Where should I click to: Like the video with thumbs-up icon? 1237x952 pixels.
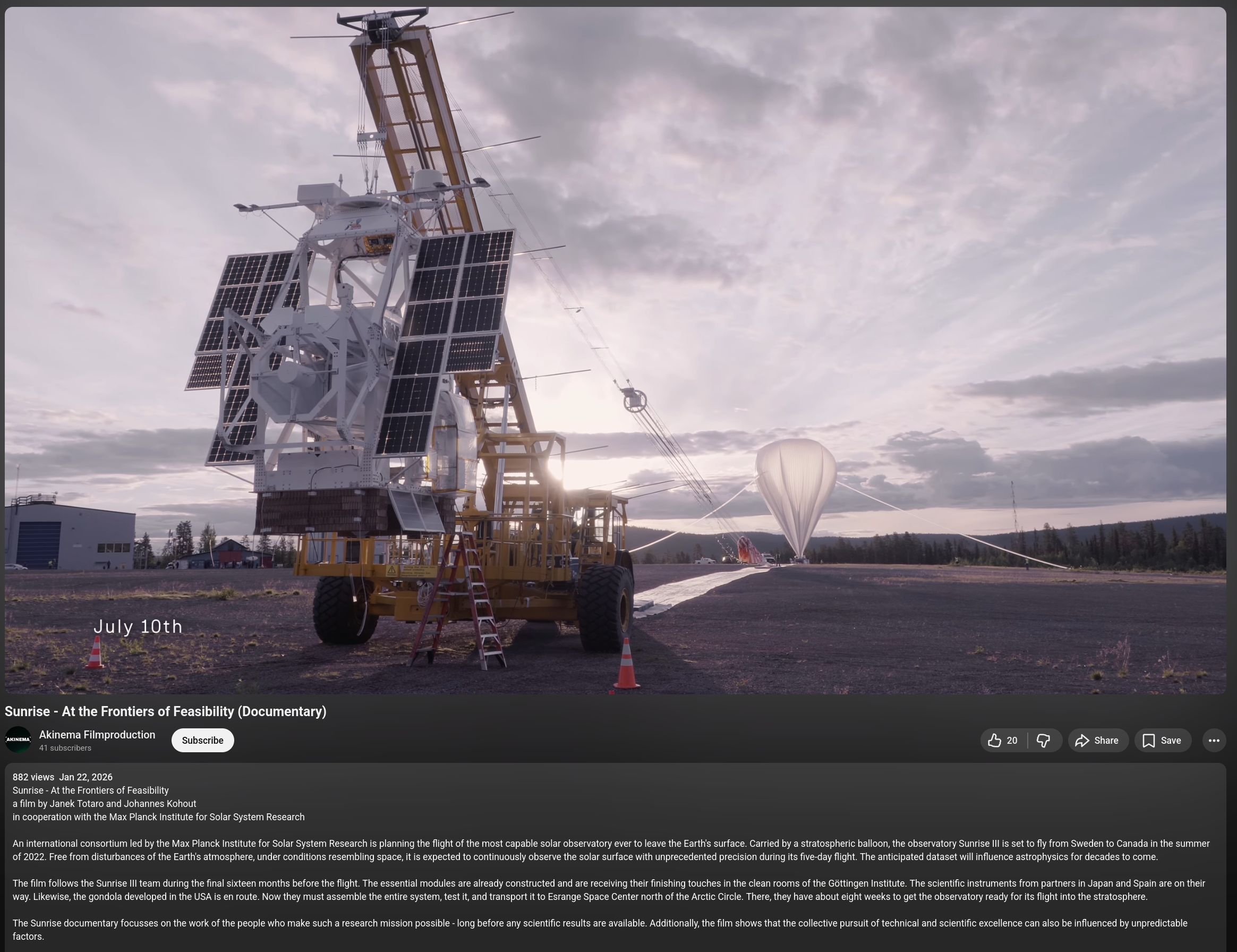coord(994,741)
